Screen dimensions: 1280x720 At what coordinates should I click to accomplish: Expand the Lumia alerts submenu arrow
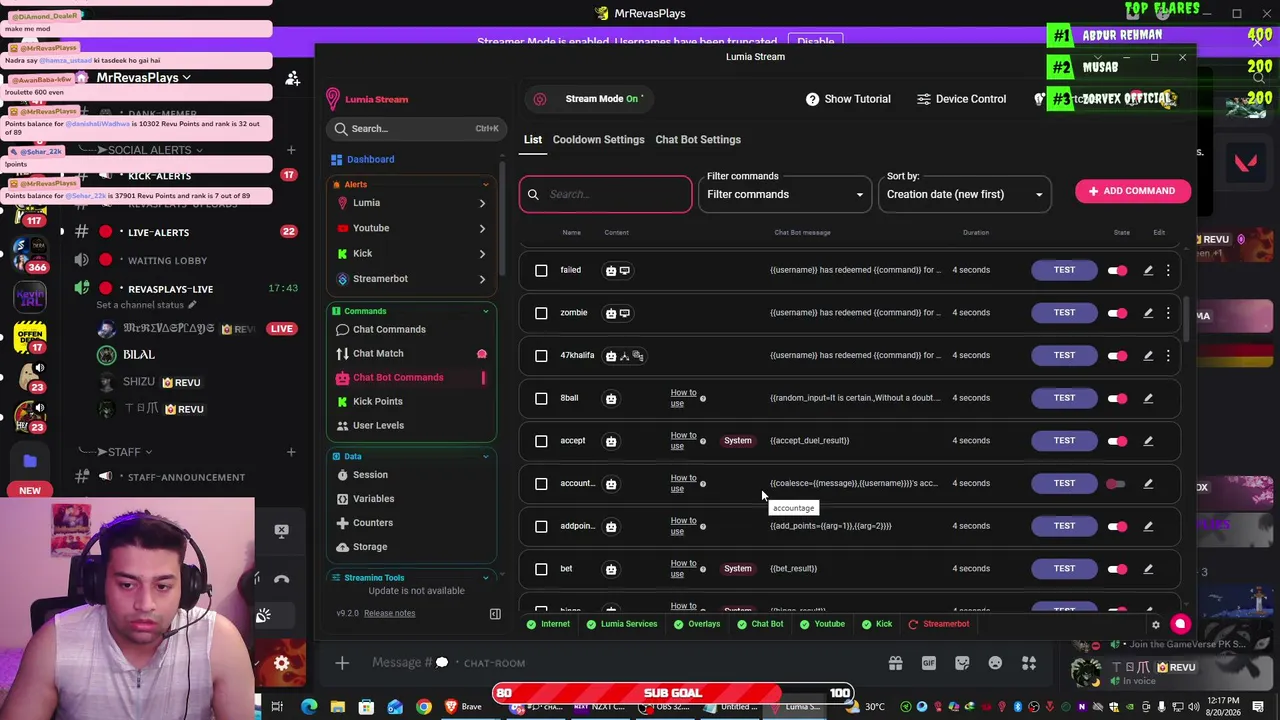(x=482, y=203)
